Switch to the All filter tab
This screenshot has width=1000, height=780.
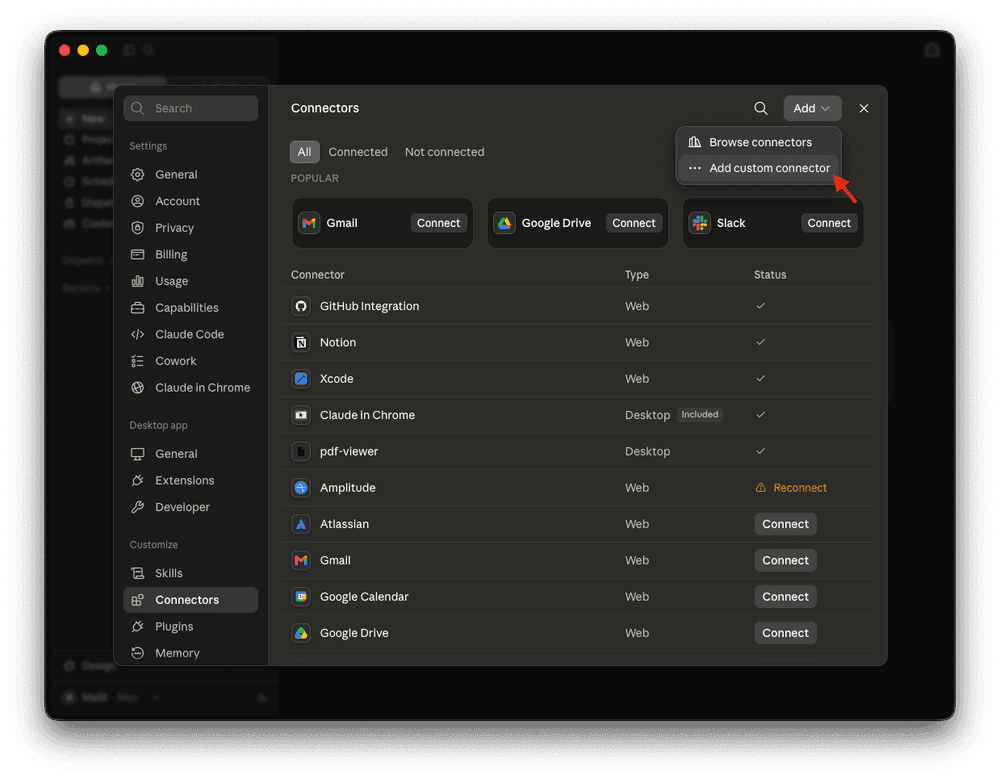coord(304,152)
